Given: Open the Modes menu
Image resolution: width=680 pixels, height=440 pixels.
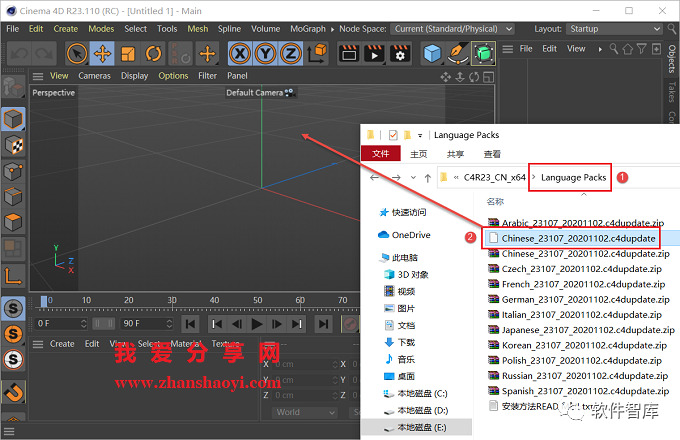Looking at the screenshot, I should 101,29.
